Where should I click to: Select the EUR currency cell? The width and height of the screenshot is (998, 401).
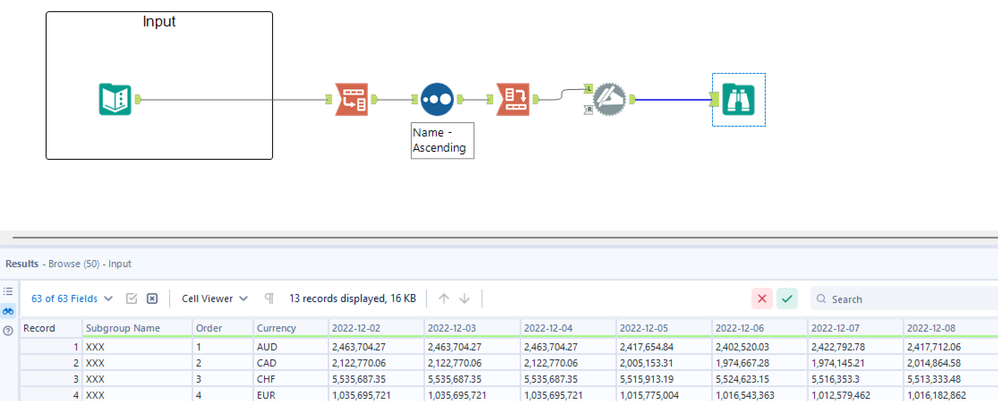[290, 395]
